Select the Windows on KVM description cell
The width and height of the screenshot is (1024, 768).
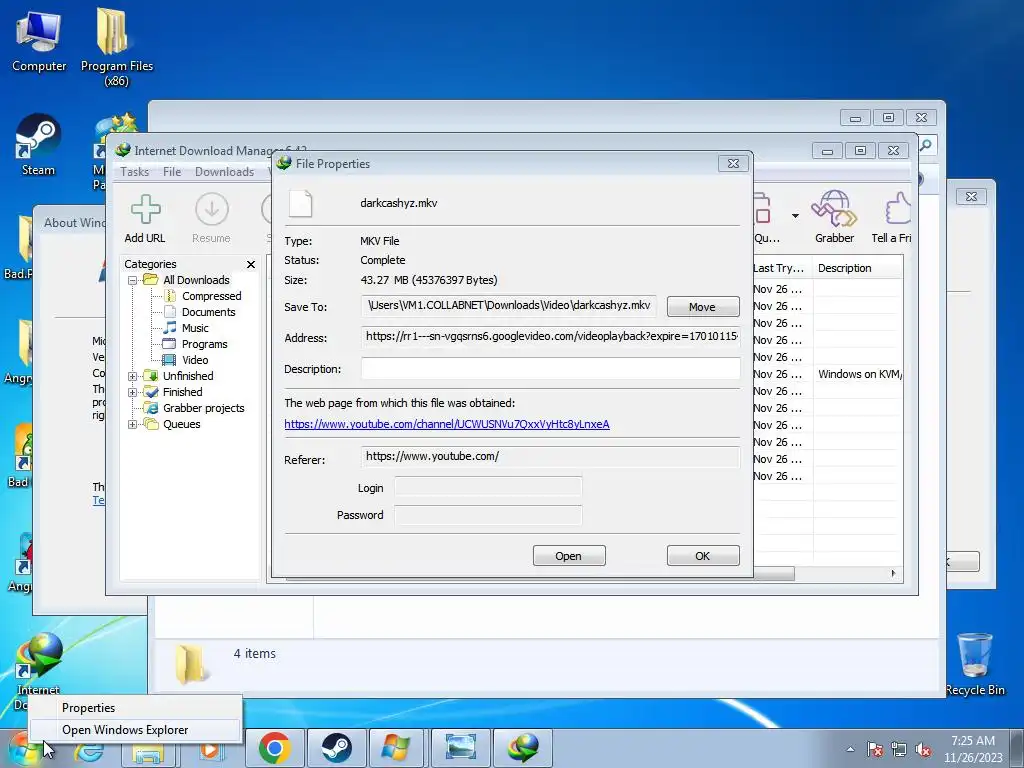pyautogui.click(x=859, y=374)
